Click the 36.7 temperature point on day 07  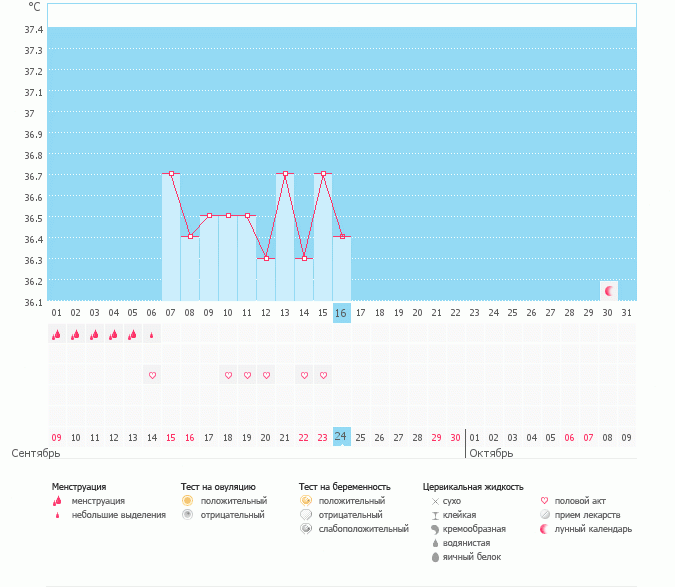[171, 174]
